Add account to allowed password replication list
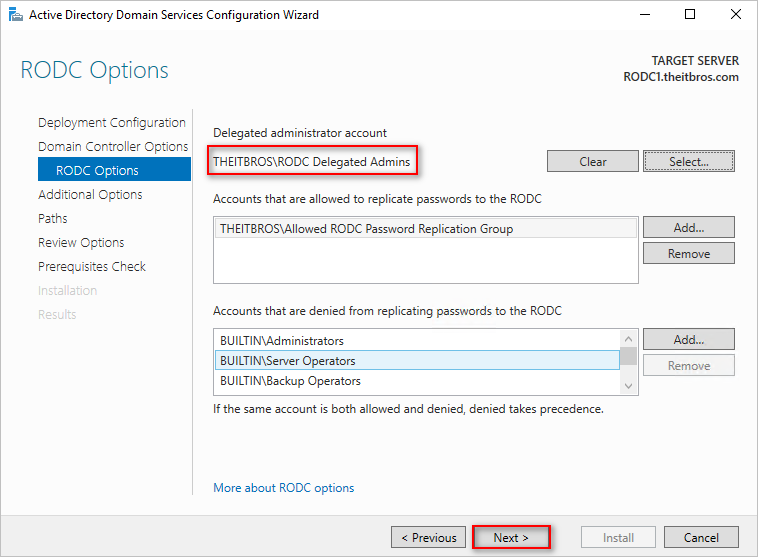Image resolution: width=758 pixels, height=557 pixels. point(689,227)
